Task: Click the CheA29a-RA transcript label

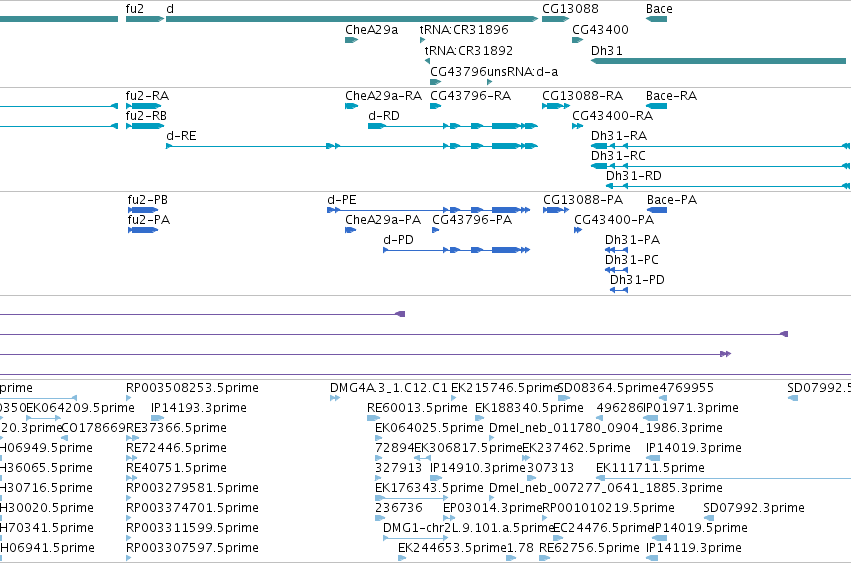Action: [383, 96]
